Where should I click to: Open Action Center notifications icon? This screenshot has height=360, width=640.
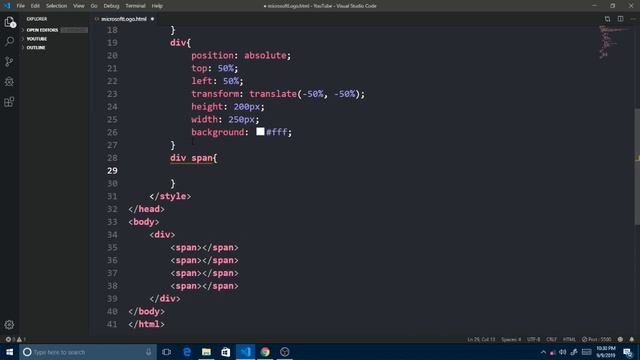628,352
